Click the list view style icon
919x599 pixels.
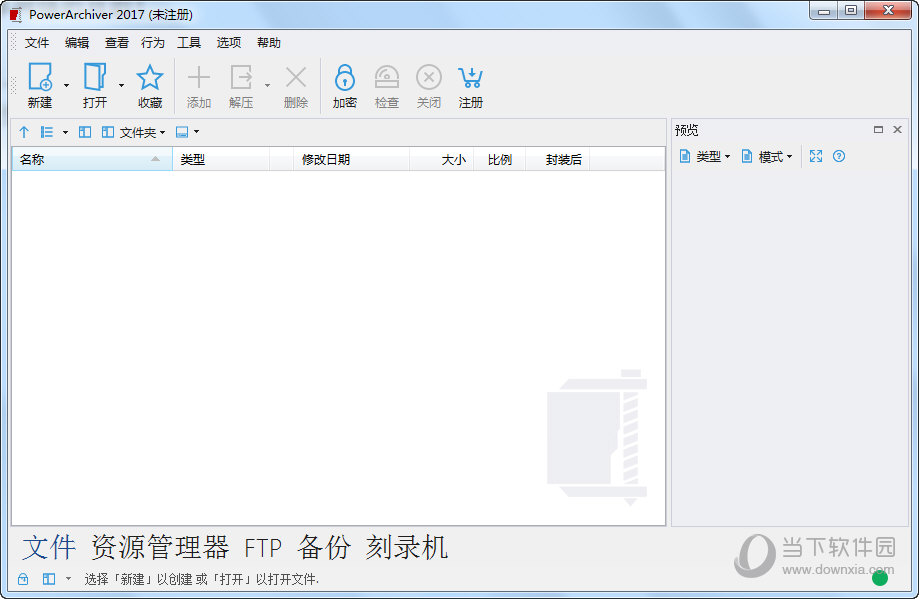(47, 132)
